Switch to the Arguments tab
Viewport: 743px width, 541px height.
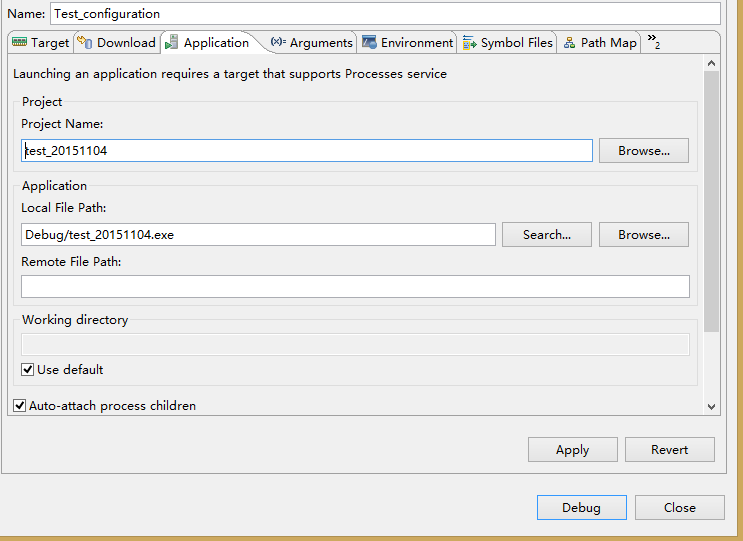coord(321,43)
